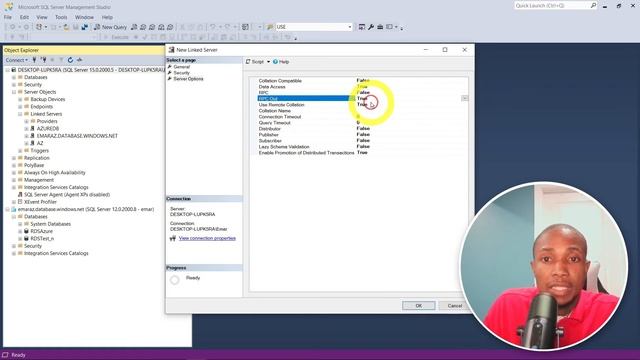The image size is (640, 360).
Task: Expand the Replication node
Action: 14,158
